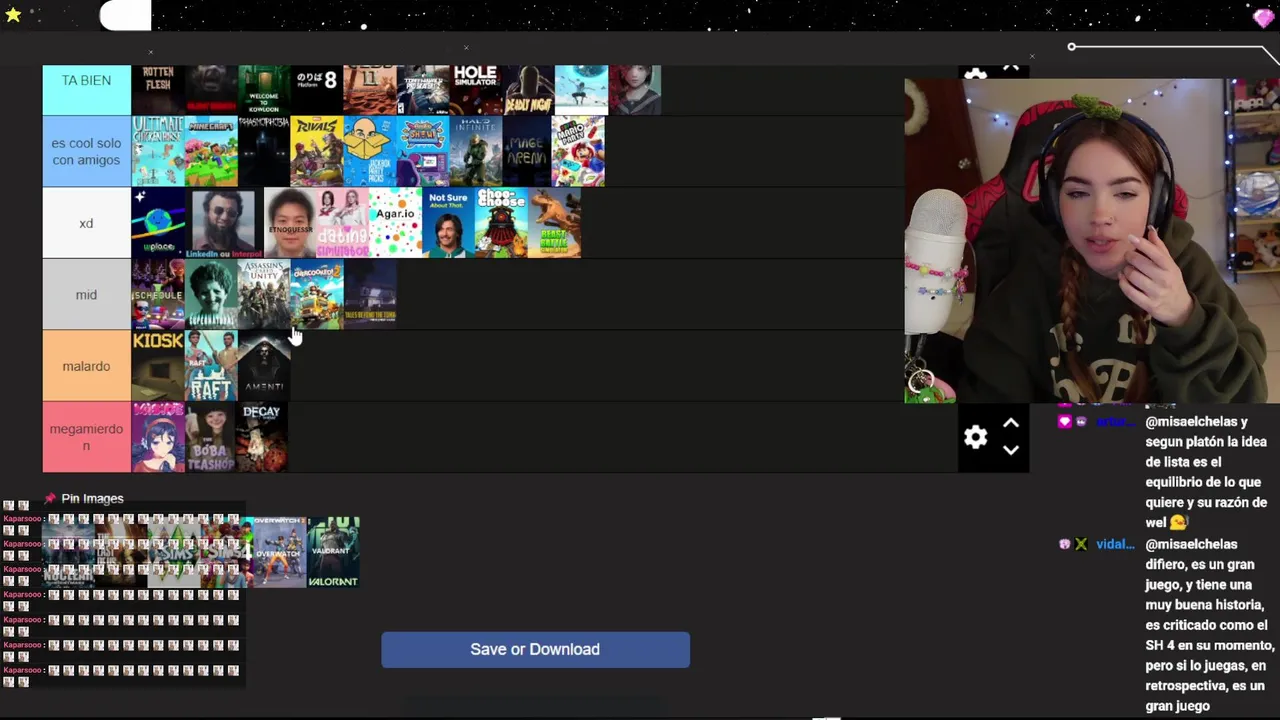1280x720 pixels.
Task: Click the wplace globe image
Action: [158, 223]
